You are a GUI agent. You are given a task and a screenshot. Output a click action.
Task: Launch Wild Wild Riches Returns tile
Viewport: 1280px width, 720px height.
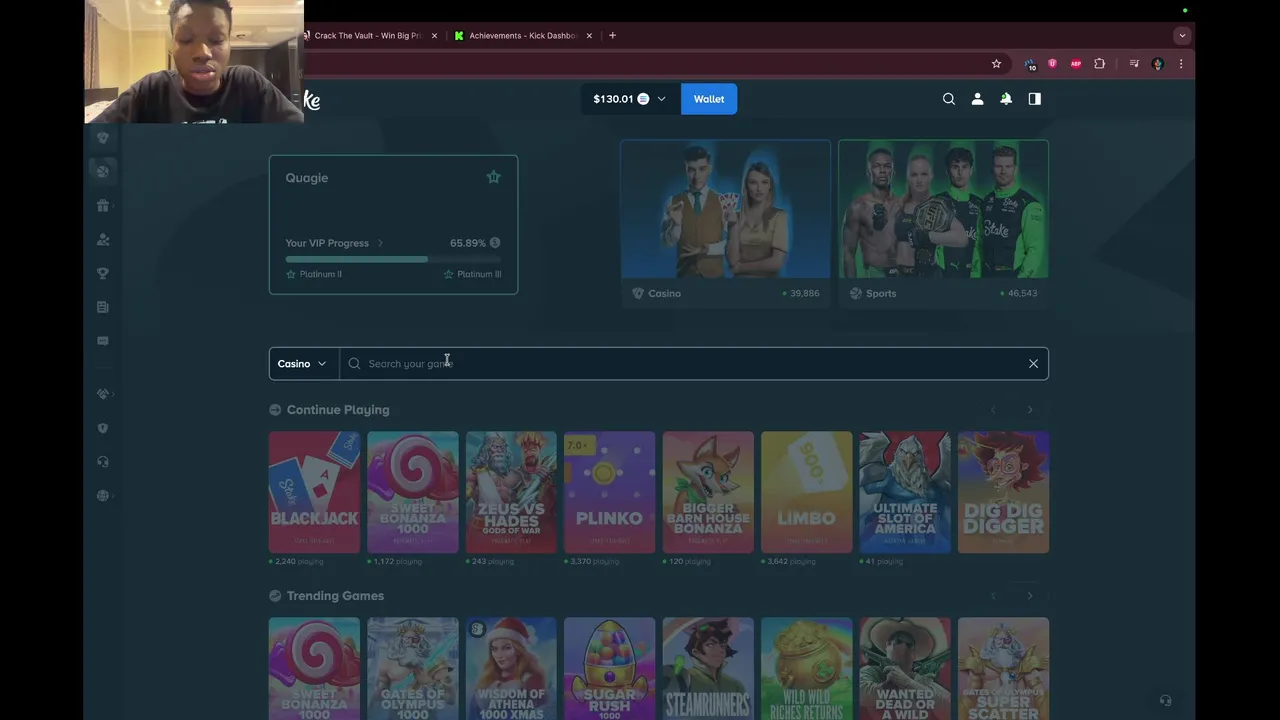[806, 668]
